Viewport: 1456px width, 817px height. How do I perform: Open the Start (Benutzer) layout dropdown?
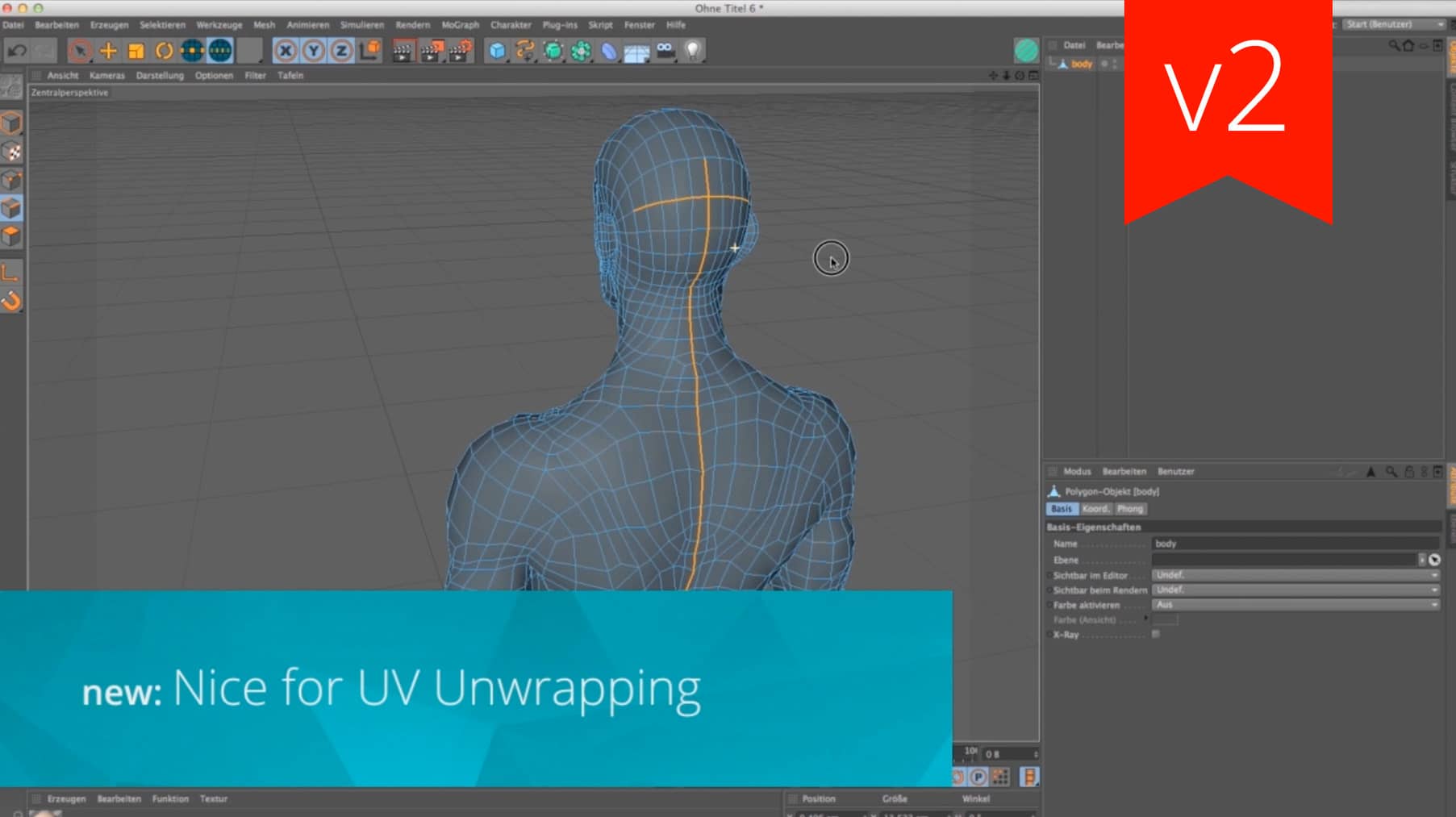click(x=1393, y=25)
